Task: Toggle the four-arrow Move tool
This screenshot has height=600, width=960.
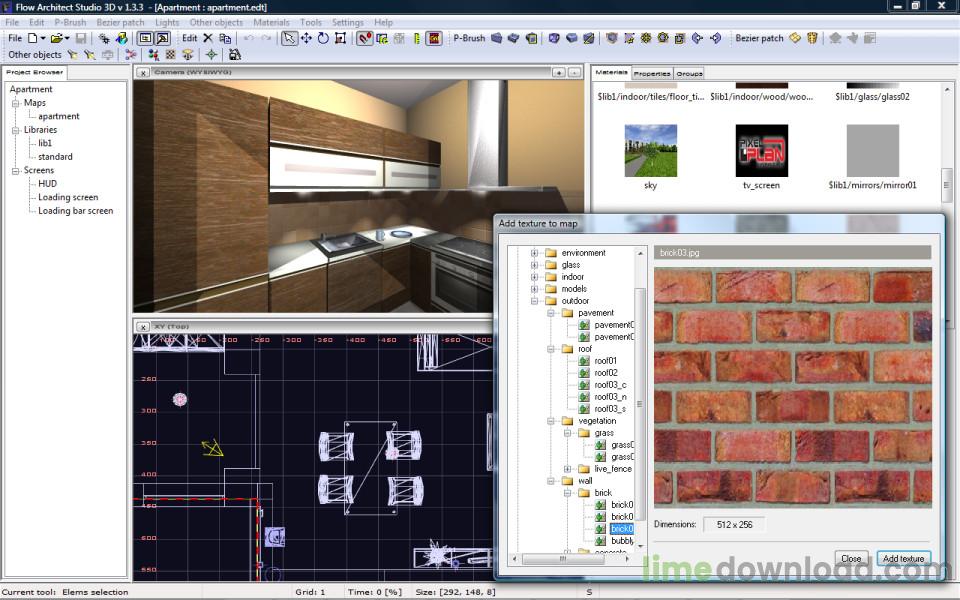Action: pyautogui.click(x=306, y=38)
